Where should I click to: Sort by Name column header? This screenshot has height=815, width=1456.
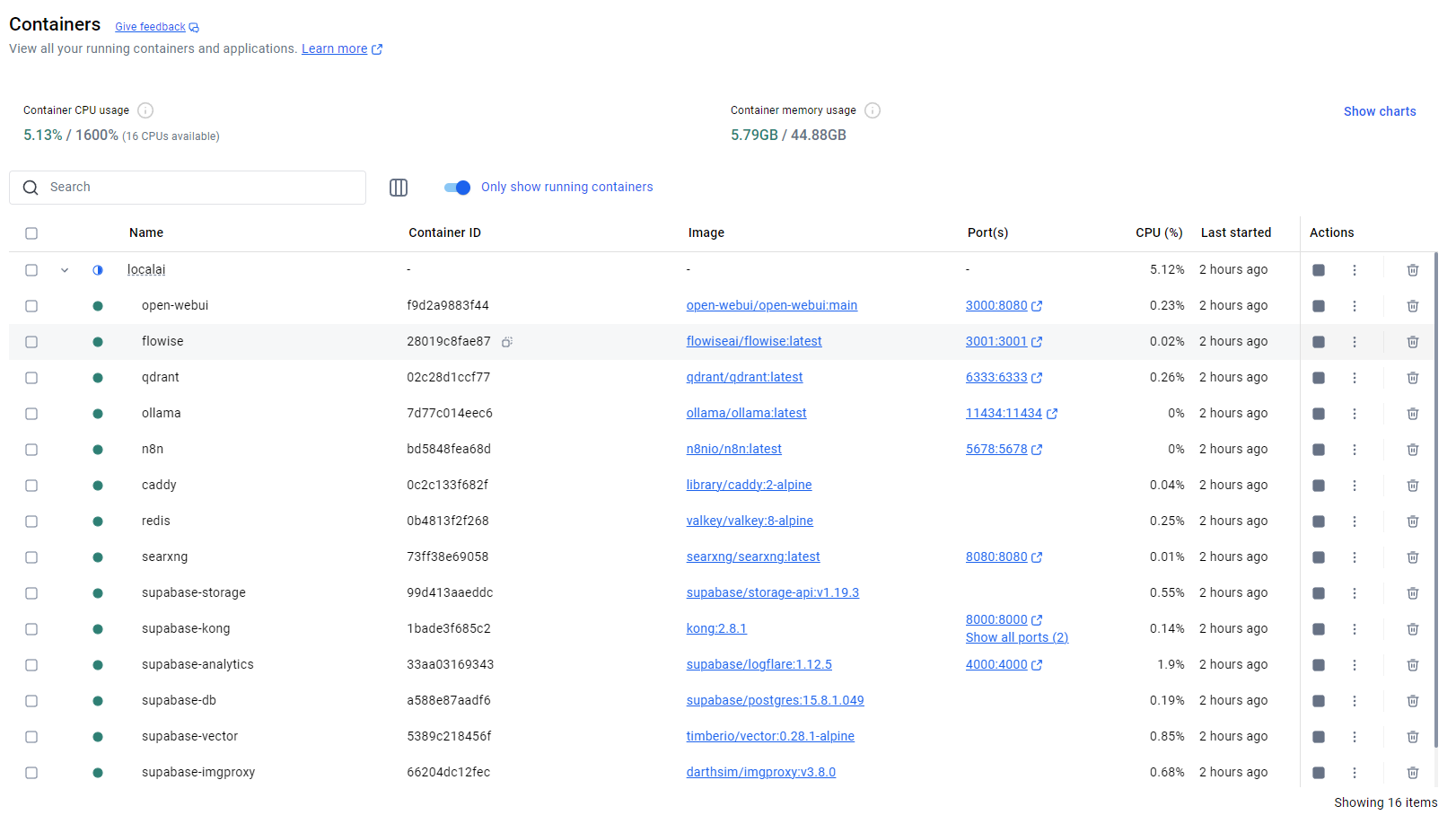tap(146, 232)
